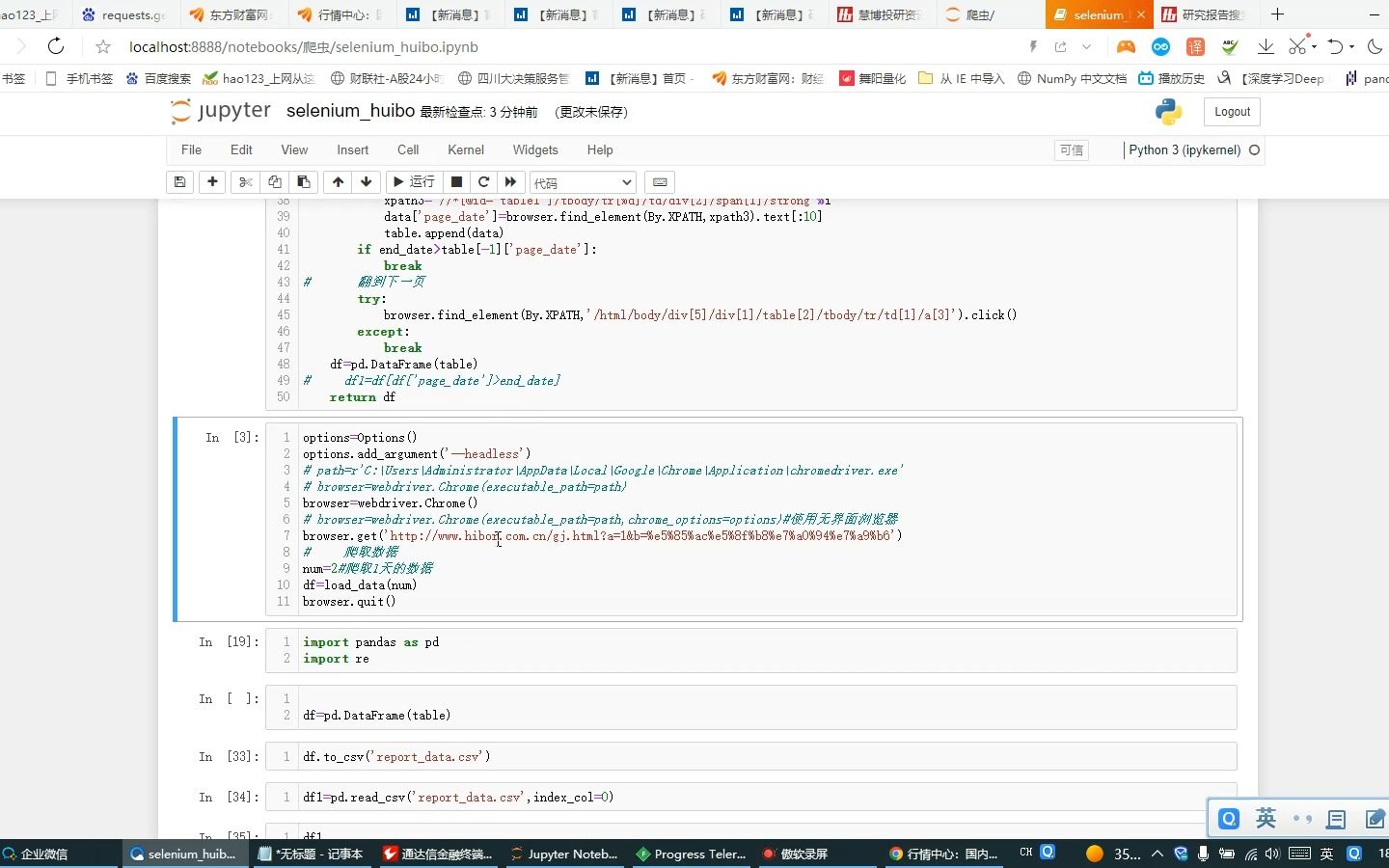Open the File menu
This screenshot has width=1389, height=868.
tap(191, 150)
